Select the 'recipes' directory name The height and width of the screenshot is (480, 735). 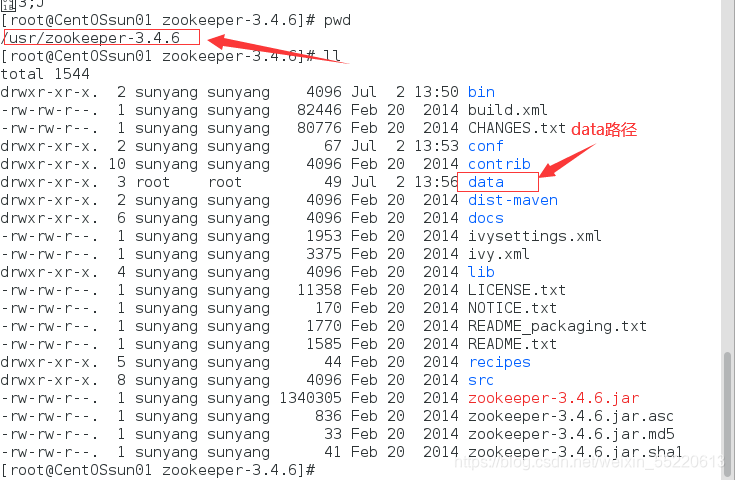coord(499,362)
